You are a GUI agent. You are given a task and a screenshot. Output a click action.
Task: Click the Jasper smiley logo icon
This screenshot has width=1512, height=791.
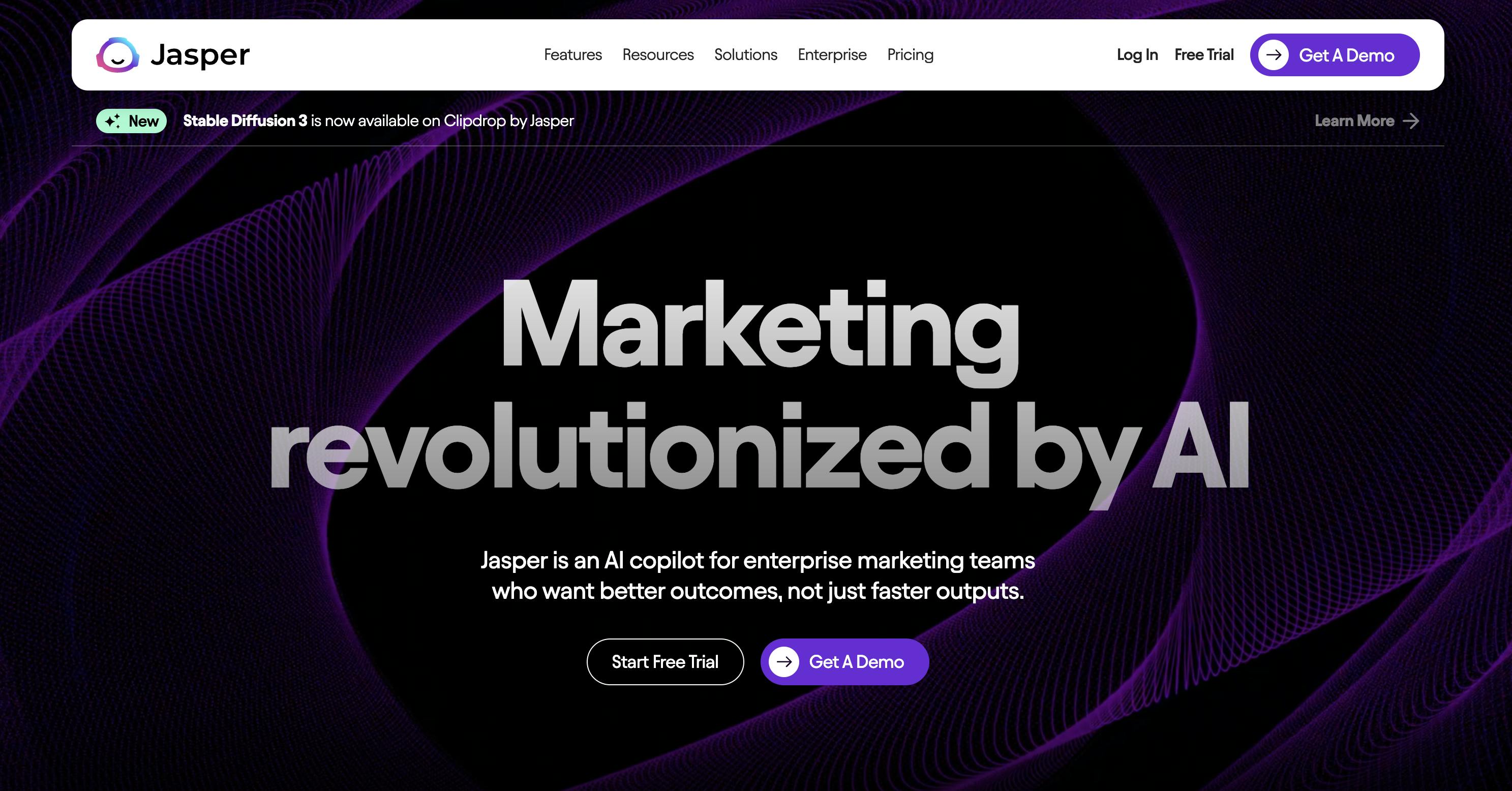118,54
